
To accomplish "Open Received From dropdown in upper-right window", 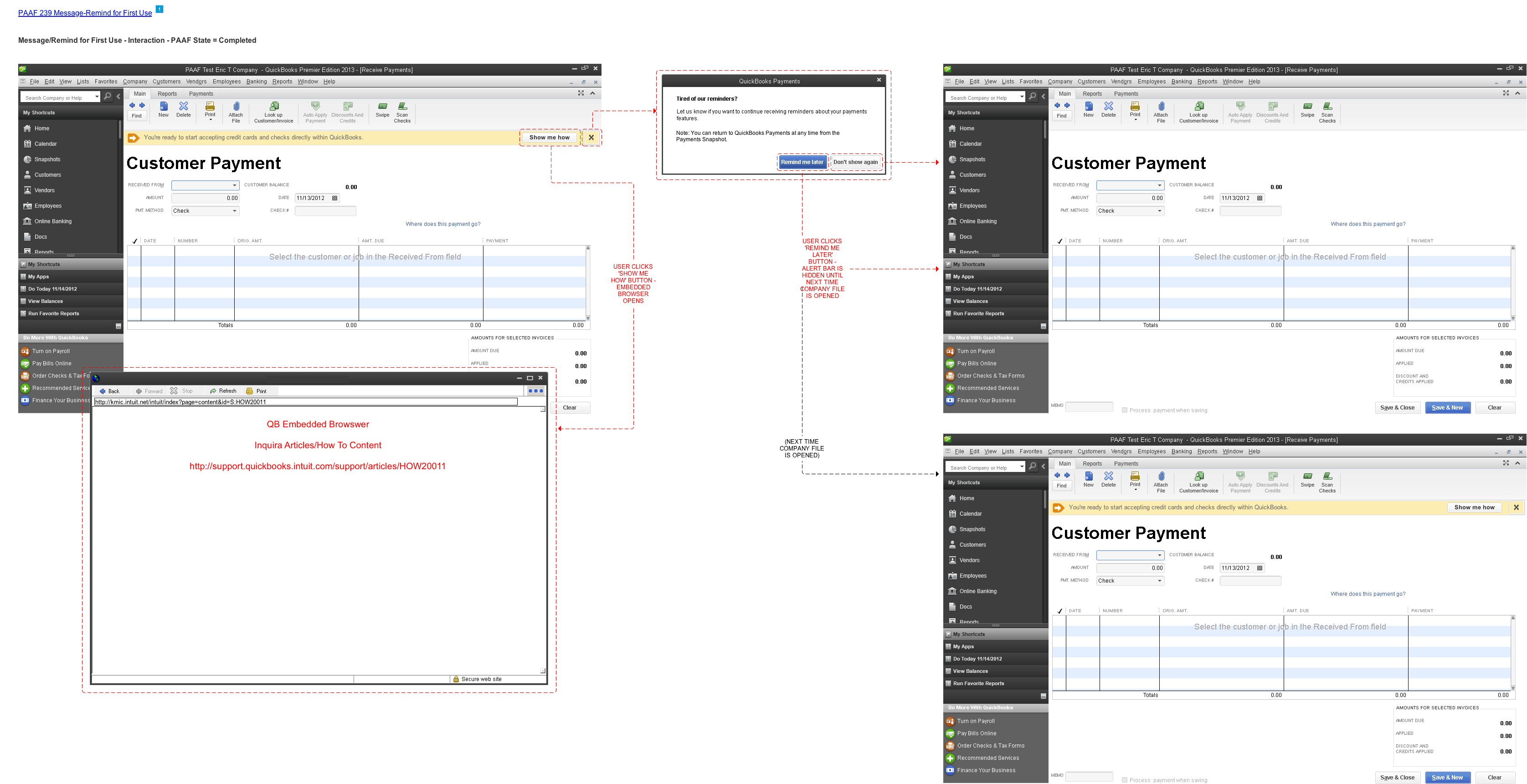I will coord(1160,185).
